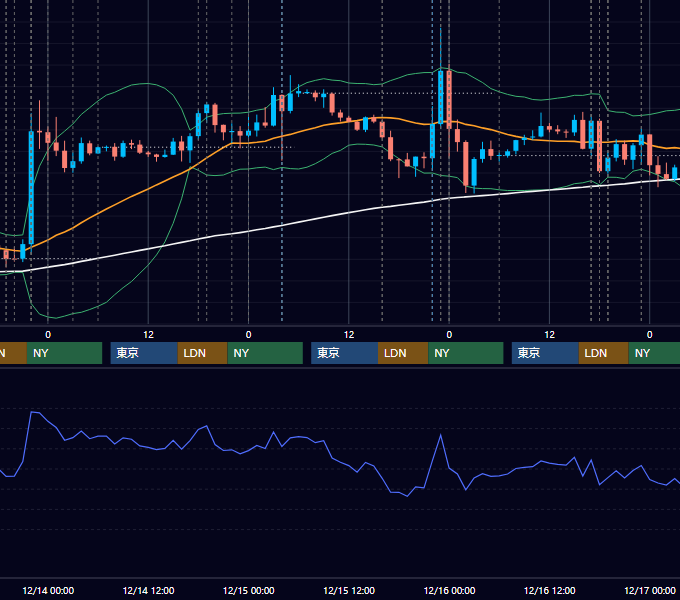
Task: Click the NY session block spanning 12/14 00:00
Action: tap(64, 353)
